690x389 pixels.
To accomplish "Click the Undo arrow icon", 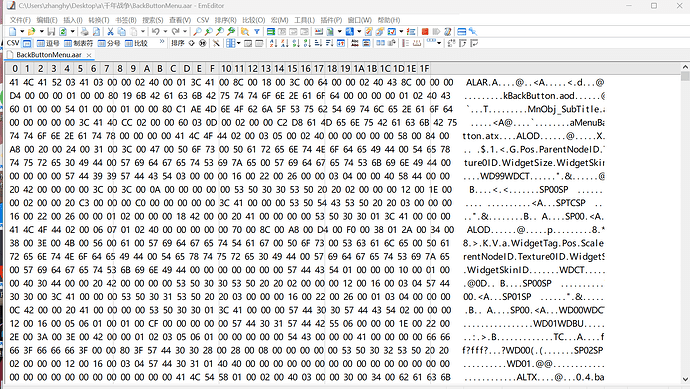I will (x=155, y=32).
